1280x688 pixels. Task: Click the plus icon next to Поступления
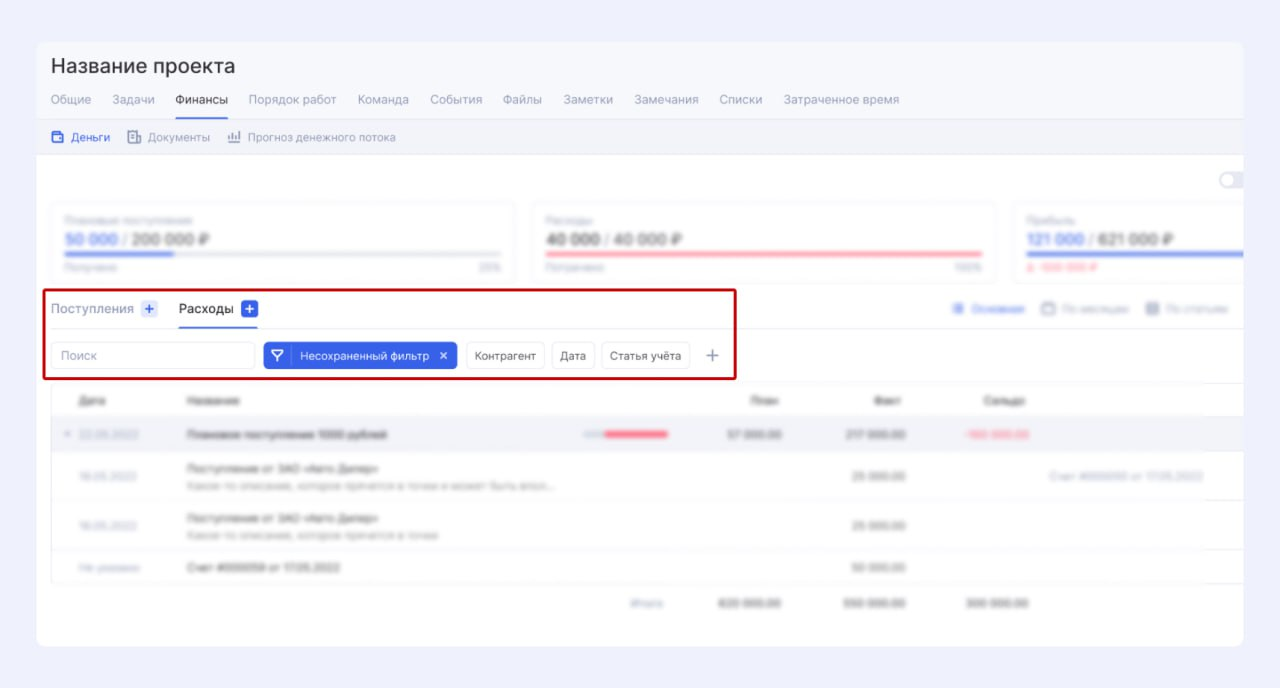click(149, 309)
